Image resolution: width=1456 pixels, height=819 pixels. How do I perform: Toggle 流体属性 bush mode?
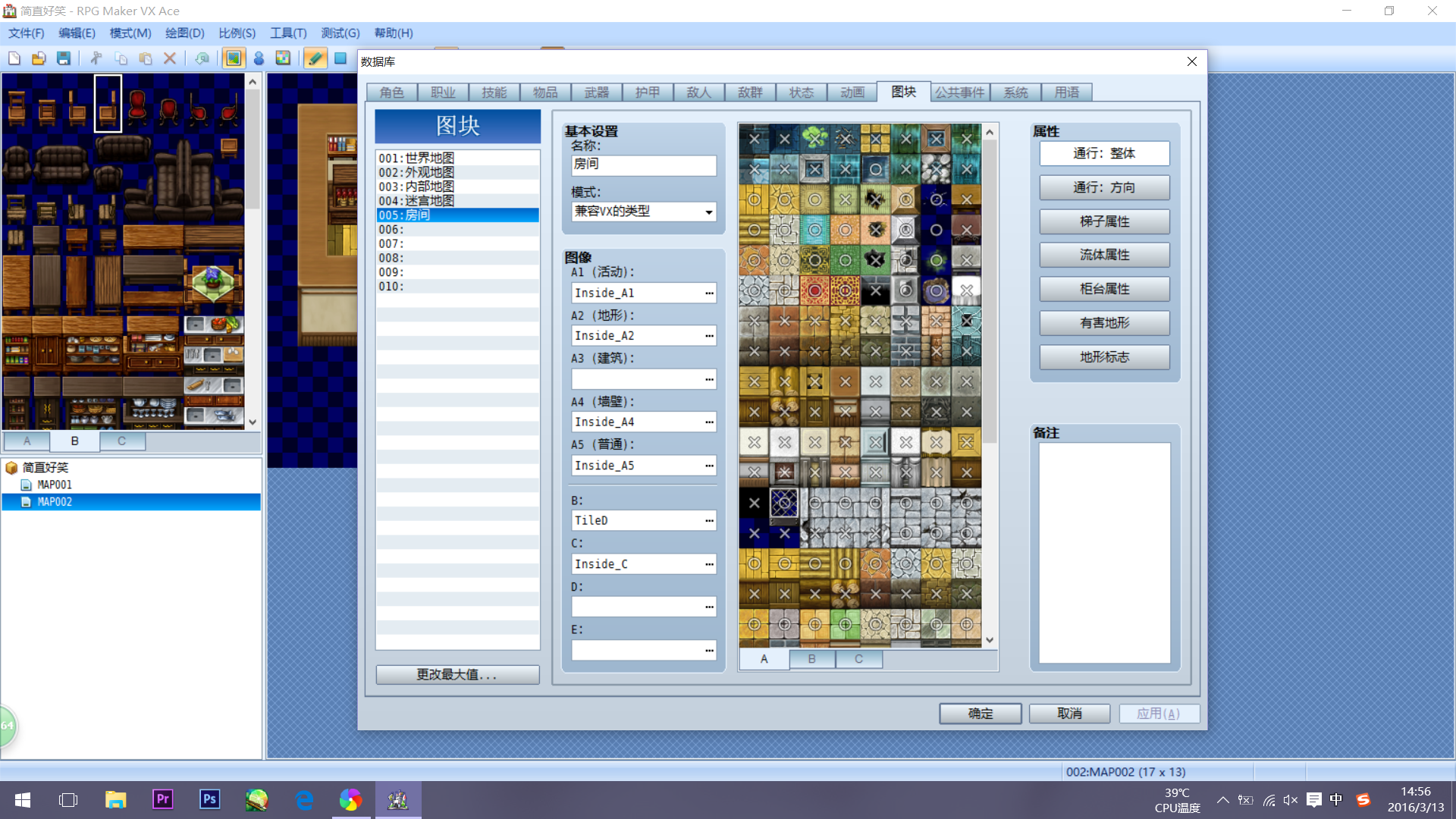pyautogui.click(x=1104, y=255)
